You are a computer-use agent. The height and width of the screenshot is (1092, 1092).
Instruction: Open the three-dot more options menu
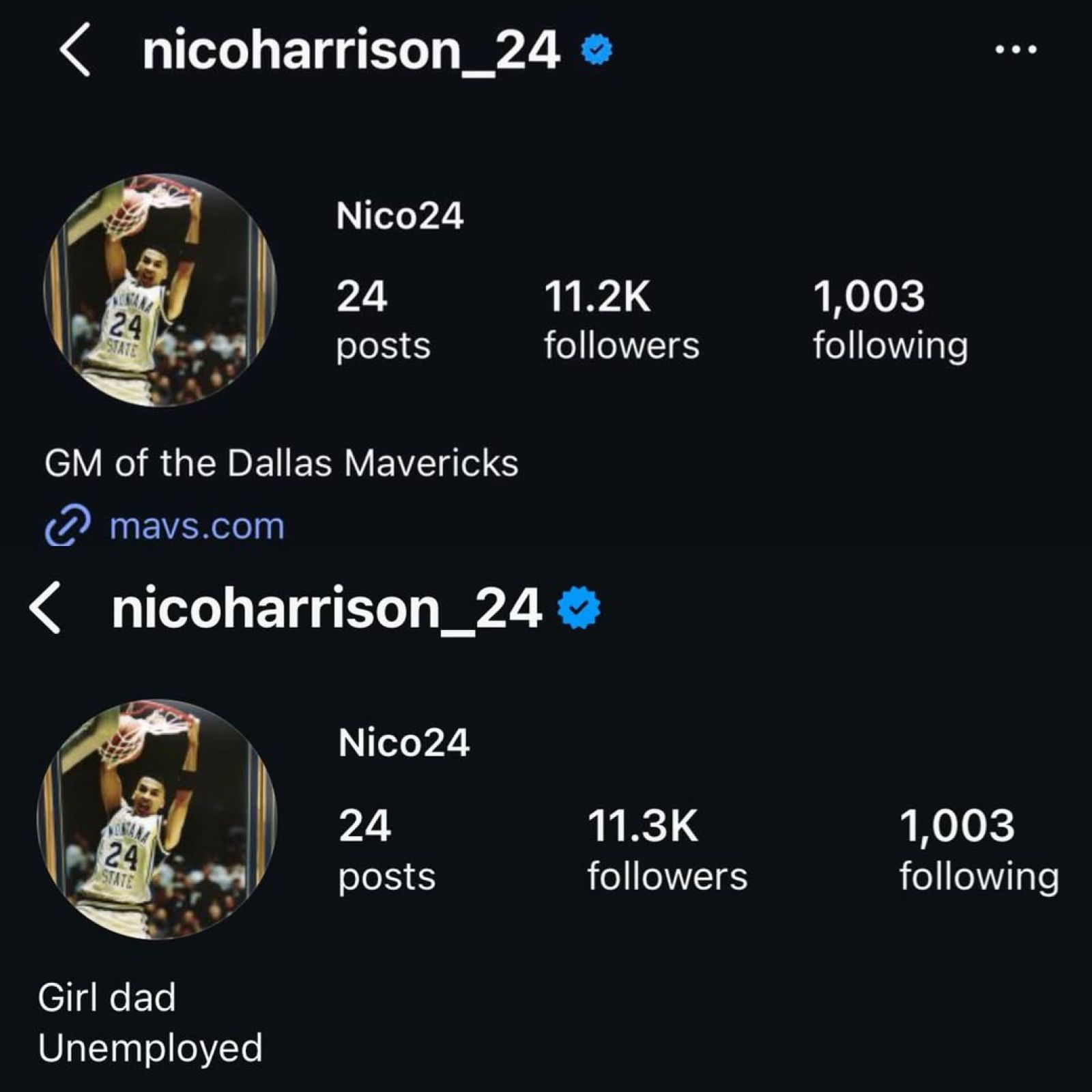[1016, 49]
